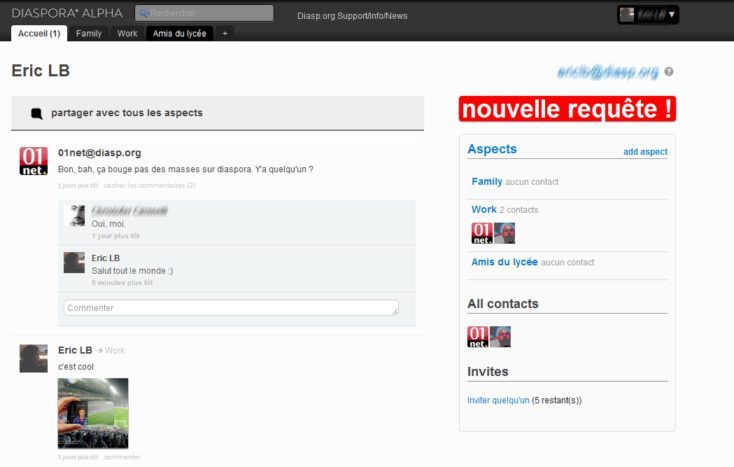Add a new aspect tab with plus
The image size is (734, 467).
(x=225, y=34)
